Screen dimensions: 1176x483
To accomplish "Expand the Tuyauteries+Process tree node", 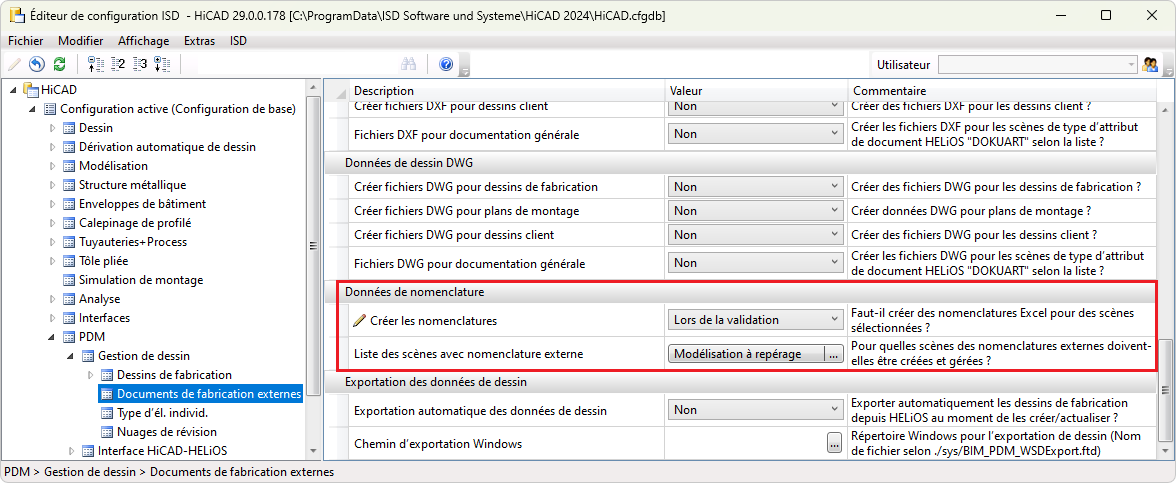I will (x=54, y=242).
